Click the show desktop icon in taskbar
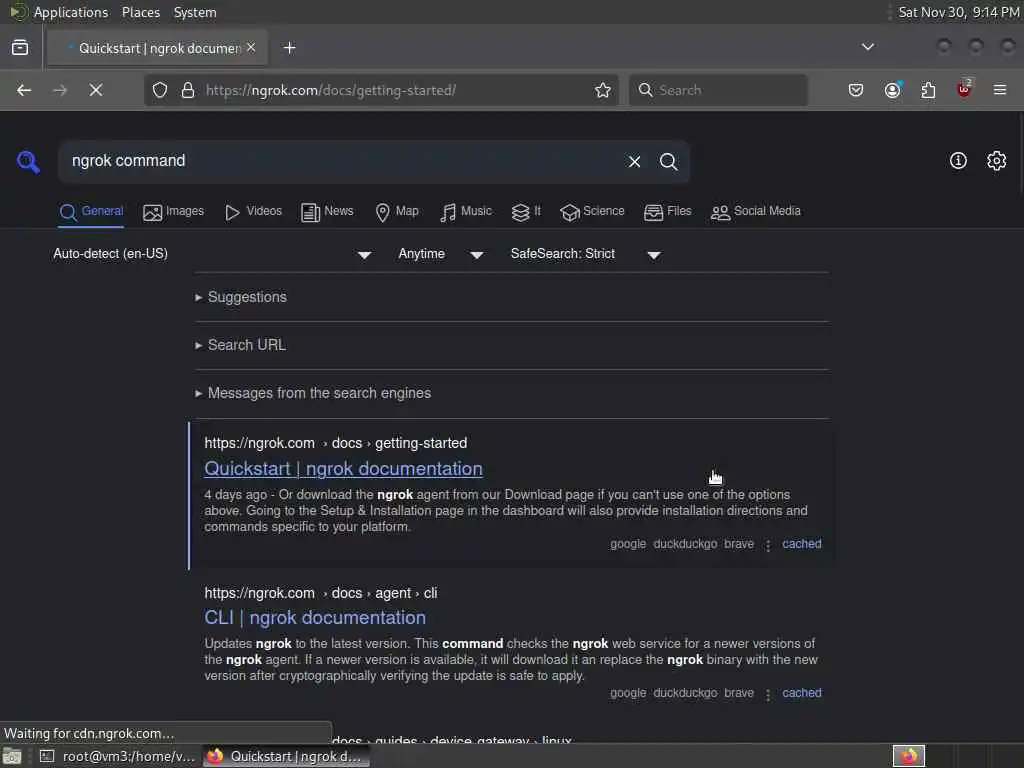 coord(12,756)
